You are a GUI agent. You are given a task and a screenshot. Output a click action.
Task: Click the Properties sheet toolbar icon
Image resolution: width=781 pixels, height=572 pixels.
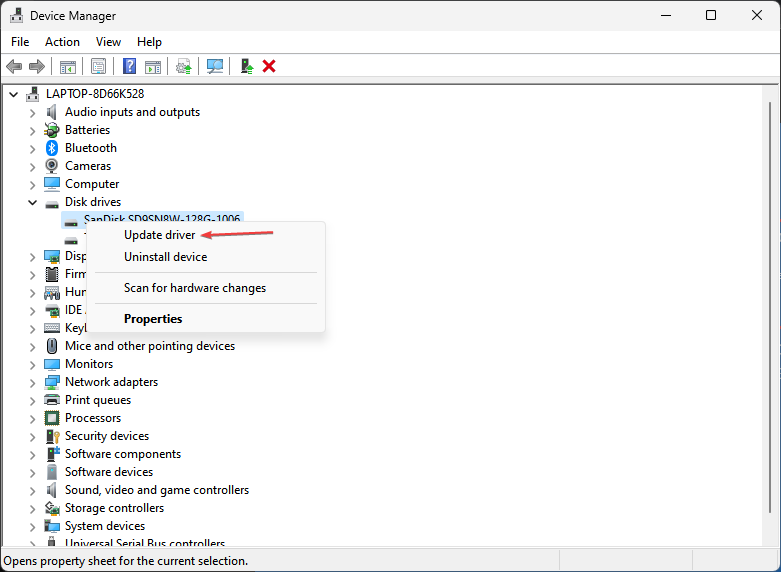pyautogui.click(x=98, y=66)
